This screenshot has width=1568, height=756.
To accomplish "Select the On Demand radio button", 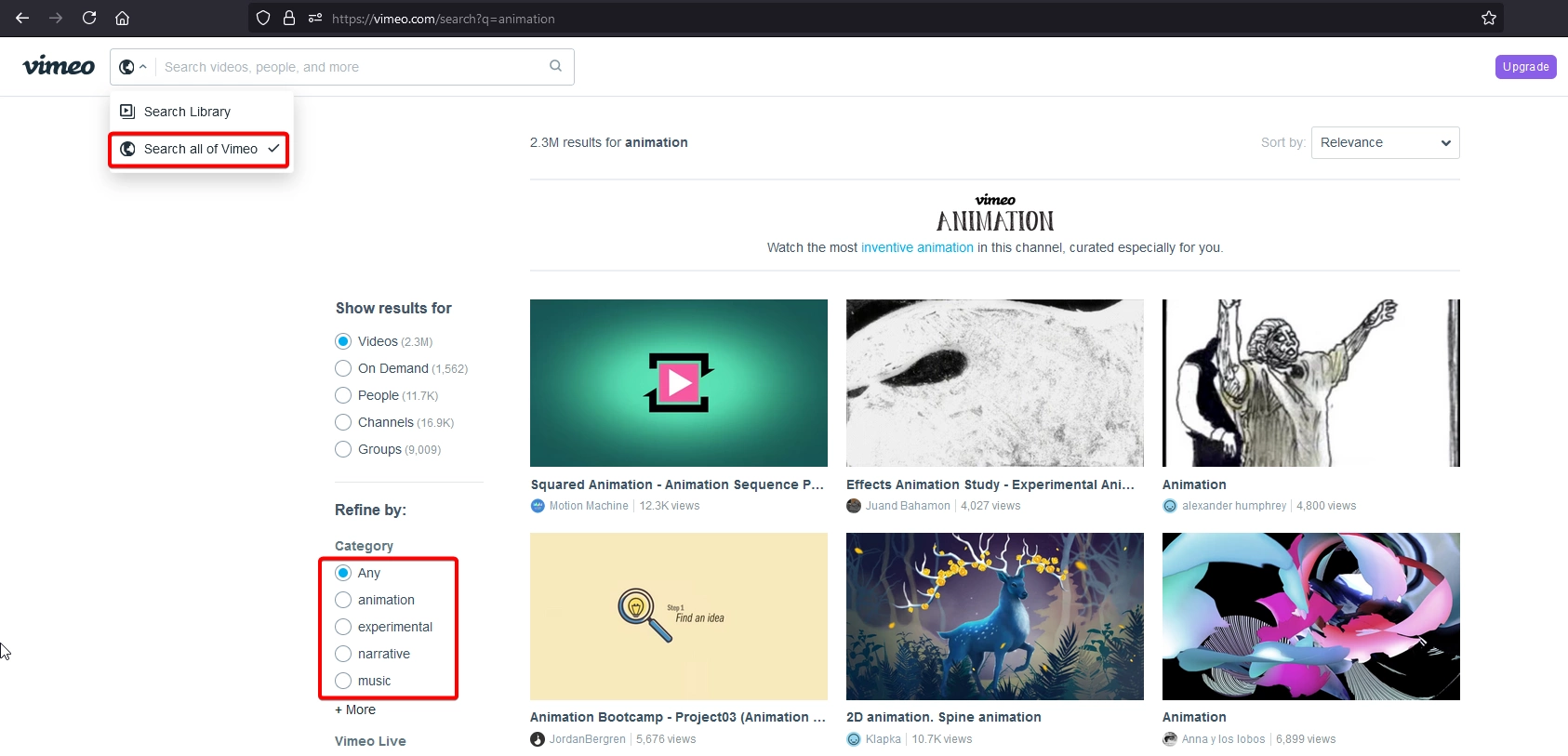I will click(343, 368).
